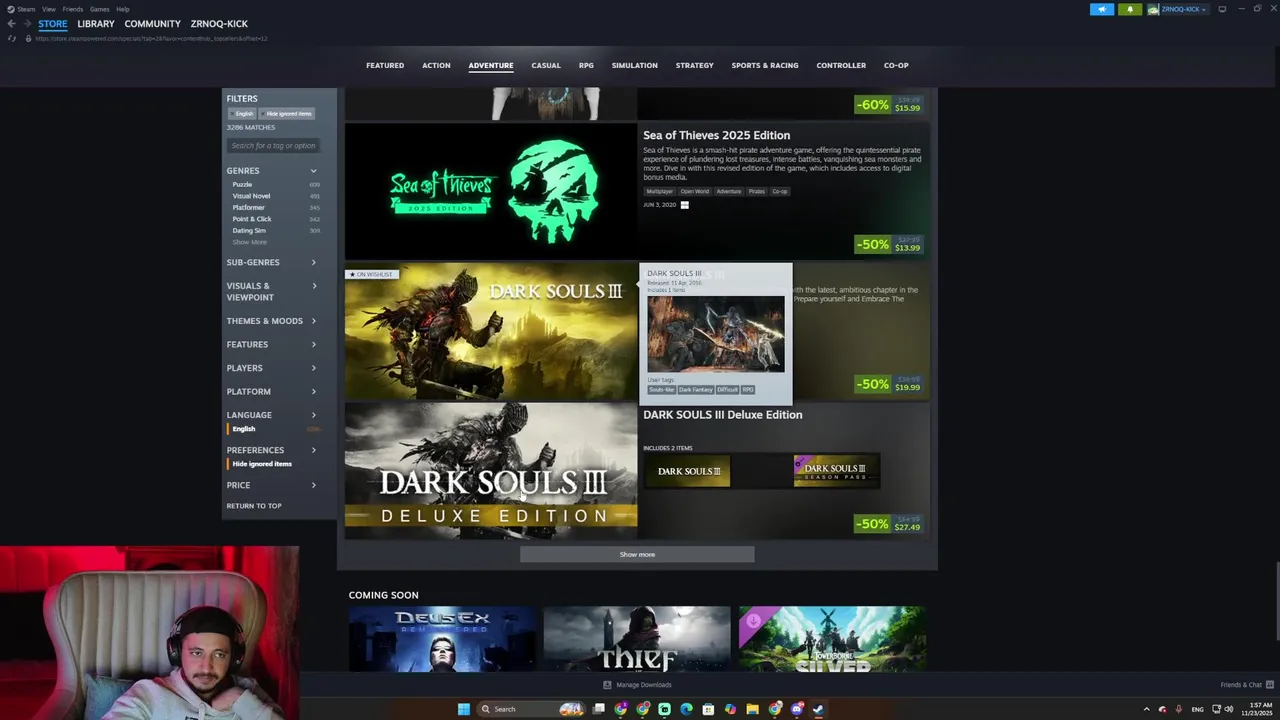Open the Dark Souls III capsule image
The image size is (1280, 720).
pos(491,332)
